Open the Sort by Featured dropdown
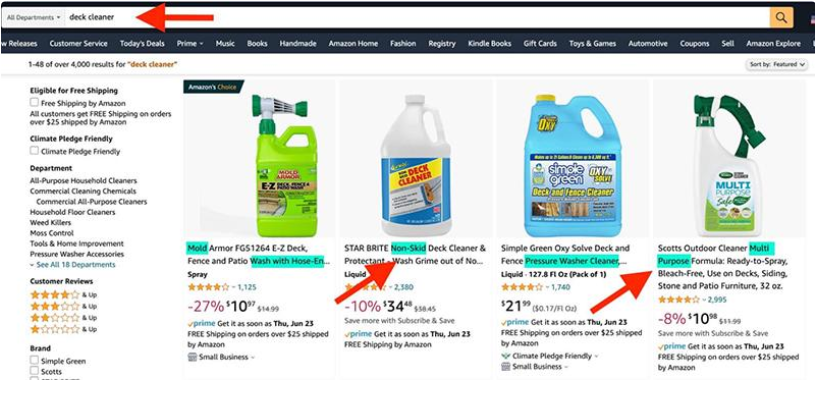815x400 pixels. 777,64
